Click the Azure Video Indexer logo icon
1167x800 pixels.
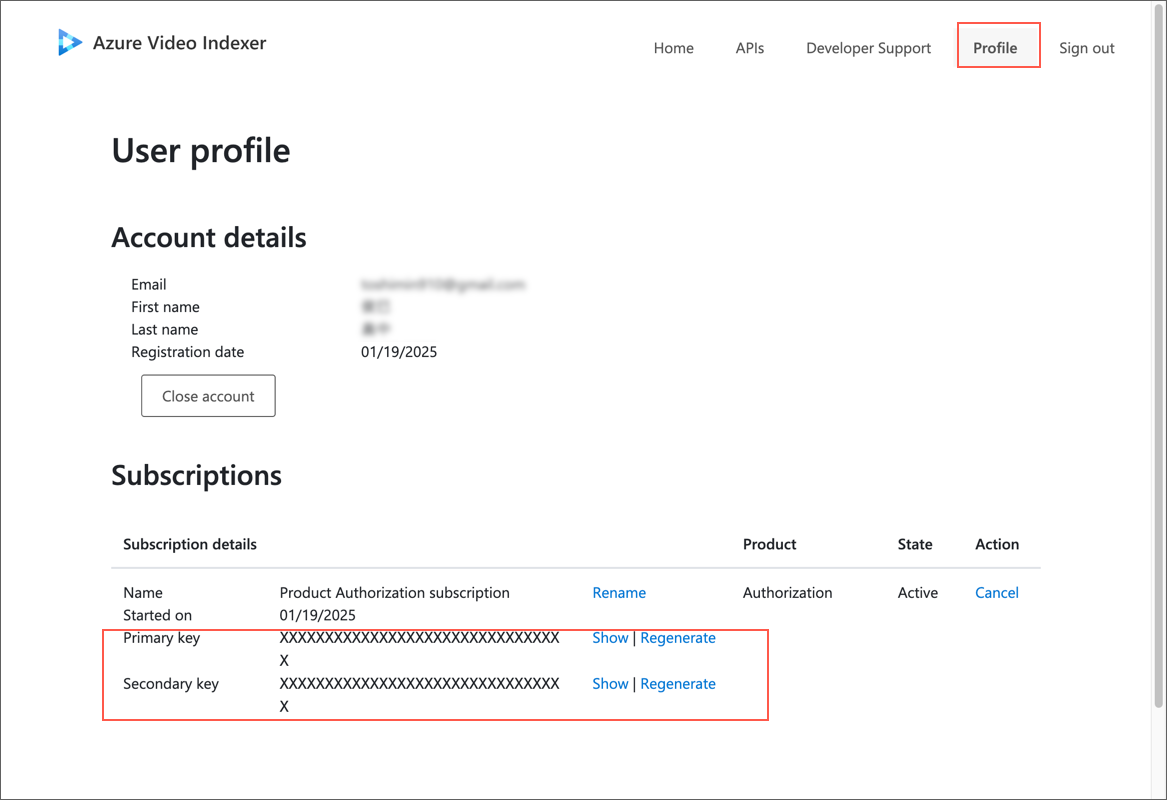click(x=69, y=42)
